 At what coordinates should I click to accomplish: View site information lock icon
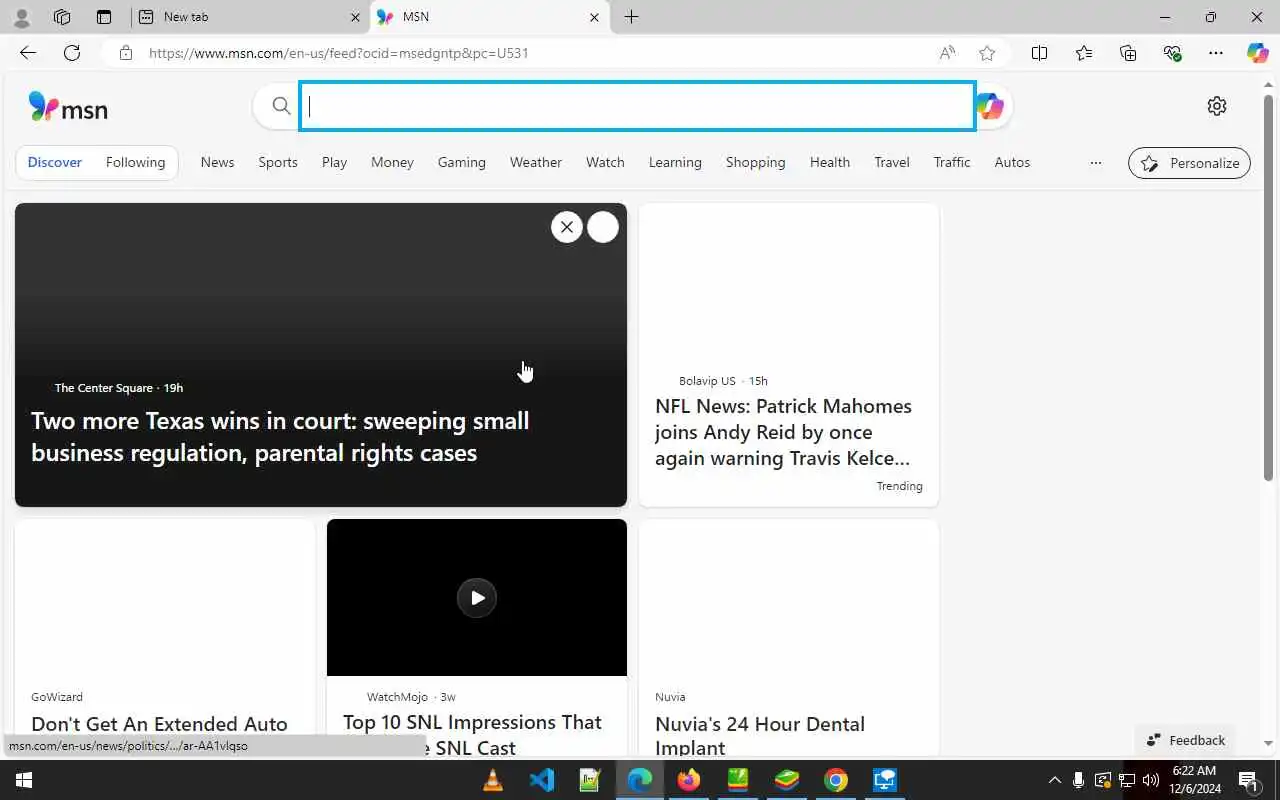pyautogui.click(x=126, y=53)
